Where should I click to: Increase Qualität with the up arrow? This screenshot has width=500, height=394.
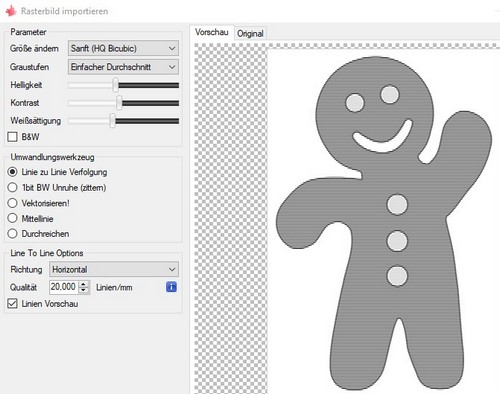84,284
